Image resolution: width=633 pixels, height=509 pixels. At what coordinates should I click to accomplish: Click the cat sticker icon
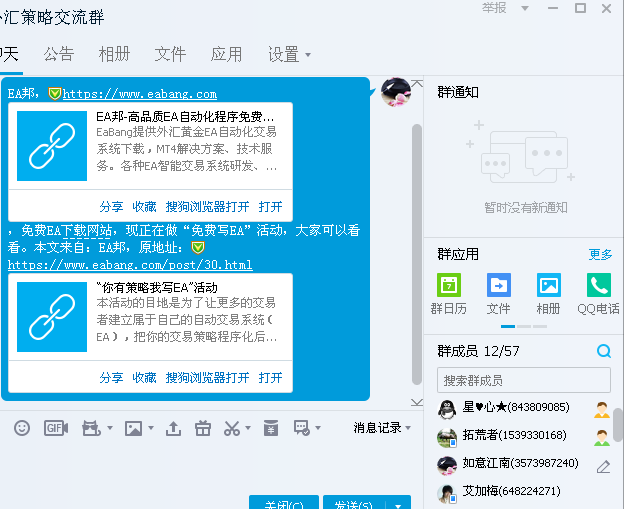pos(91,428)
